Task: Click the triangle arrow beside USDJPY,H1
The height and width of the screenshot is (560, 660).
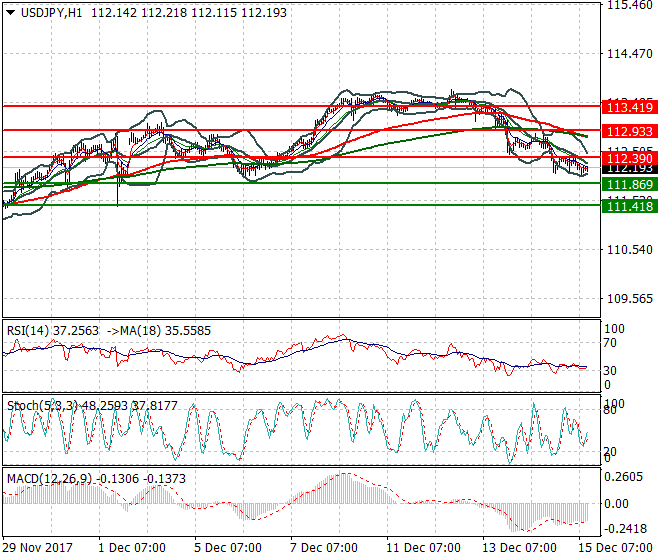Action: coord(11,13)
